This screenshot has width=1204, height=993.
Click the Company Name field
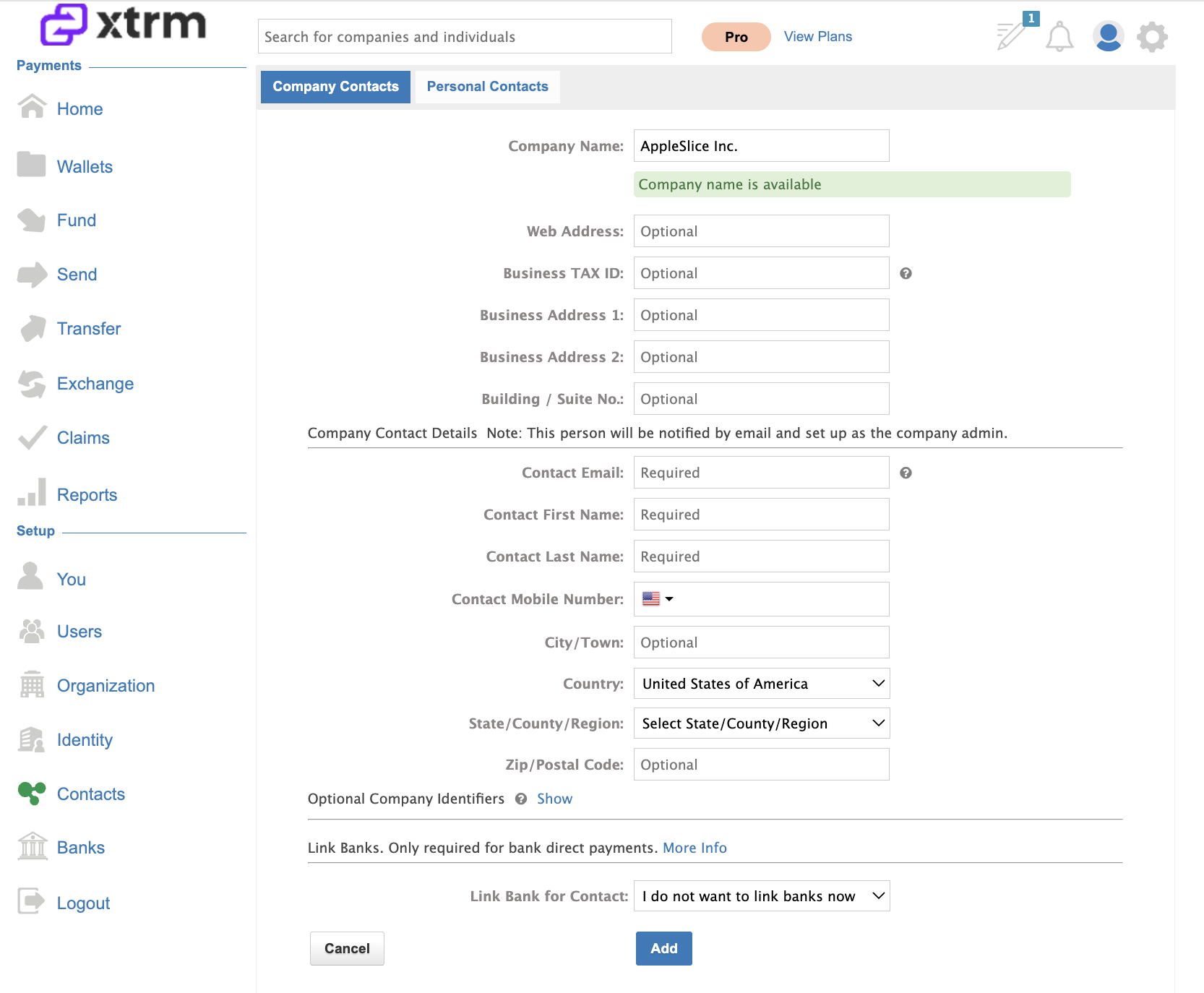click(762, 146)
